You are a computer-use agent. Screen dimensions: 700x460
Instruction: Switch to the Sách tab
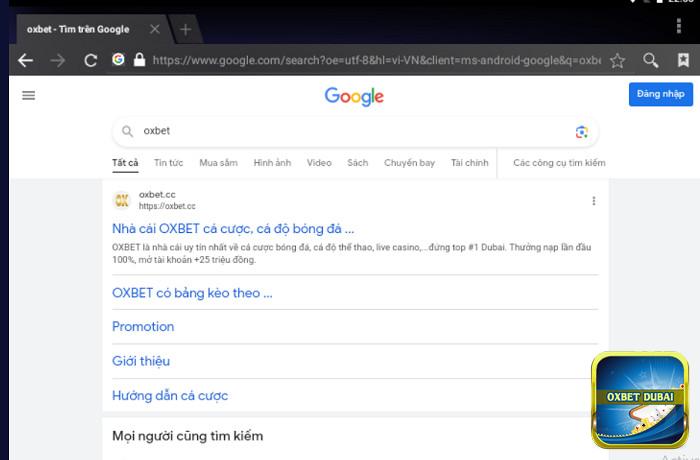point(358,163)
